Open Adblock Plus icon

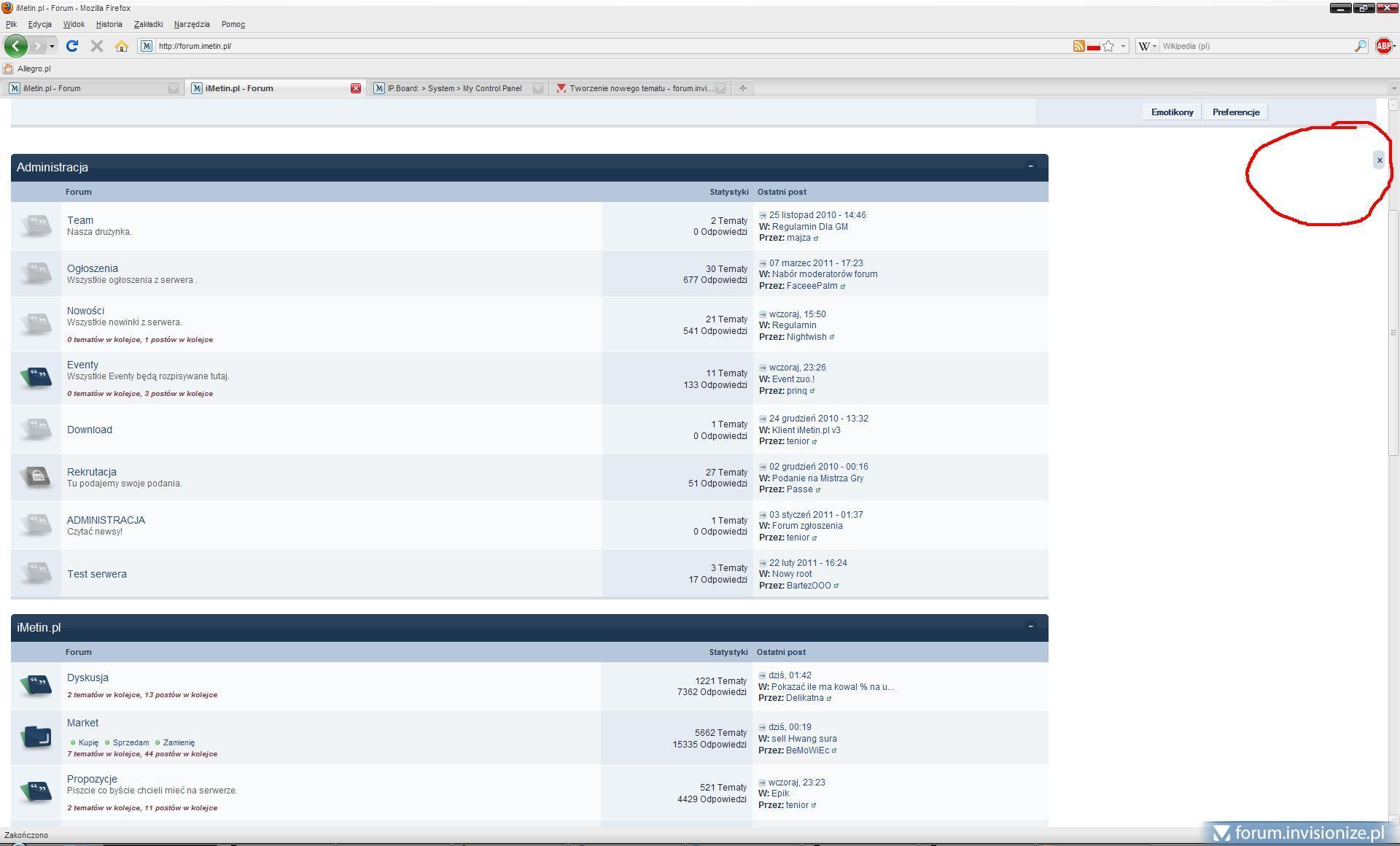[1382, 46]
